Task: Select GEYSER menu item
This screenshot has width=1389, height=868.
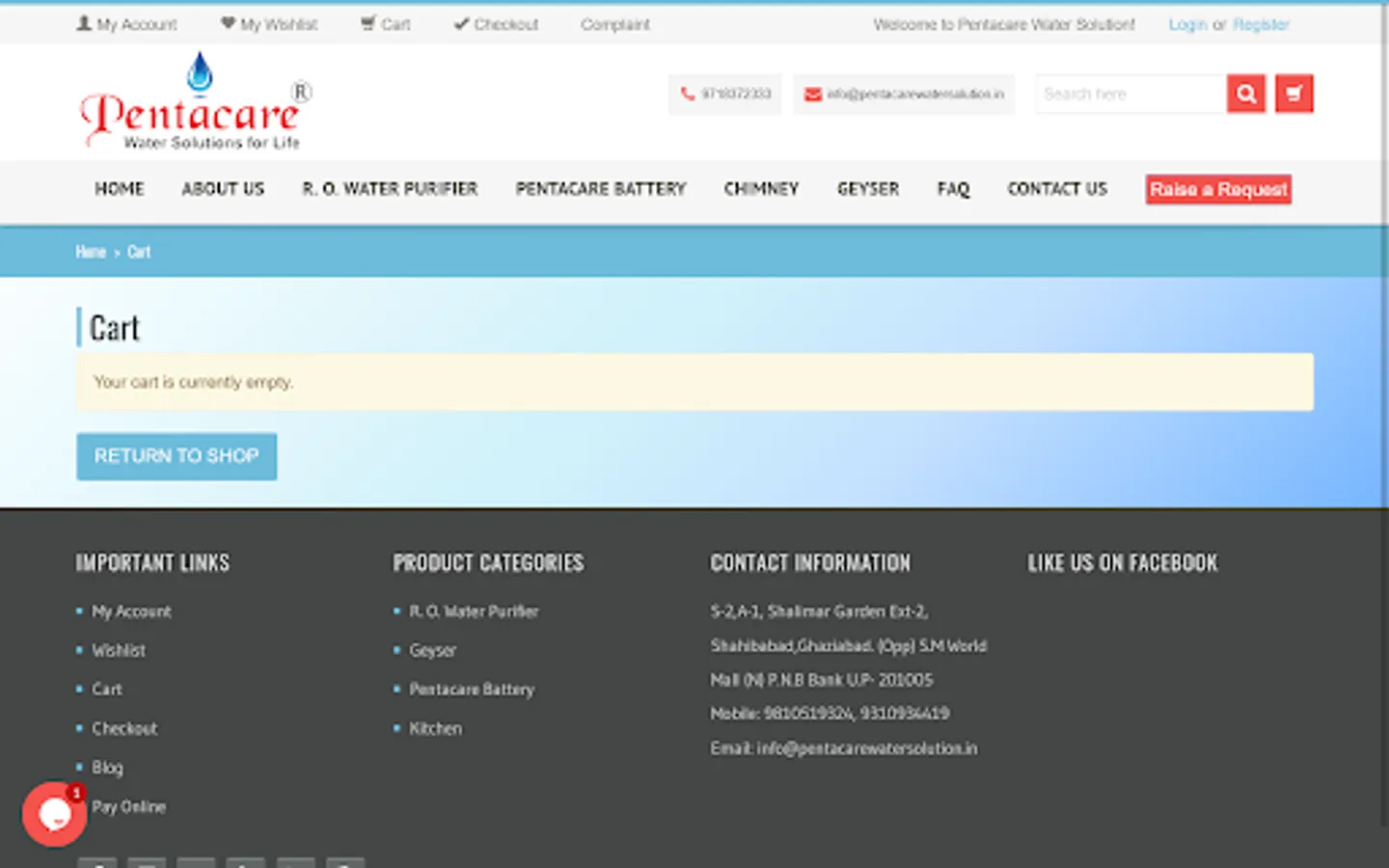Action: click(868, 189)
